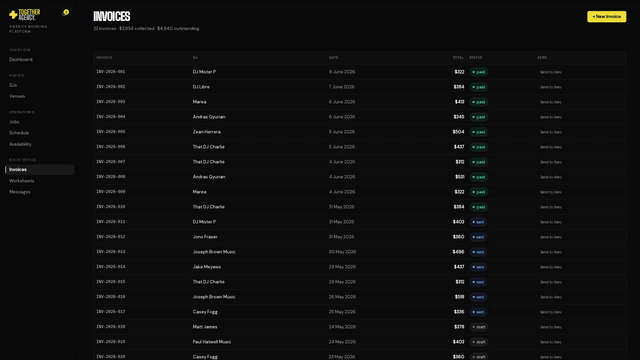
Task: Select invoice number INV-2026-010
Action: click(x=111, y=207)
